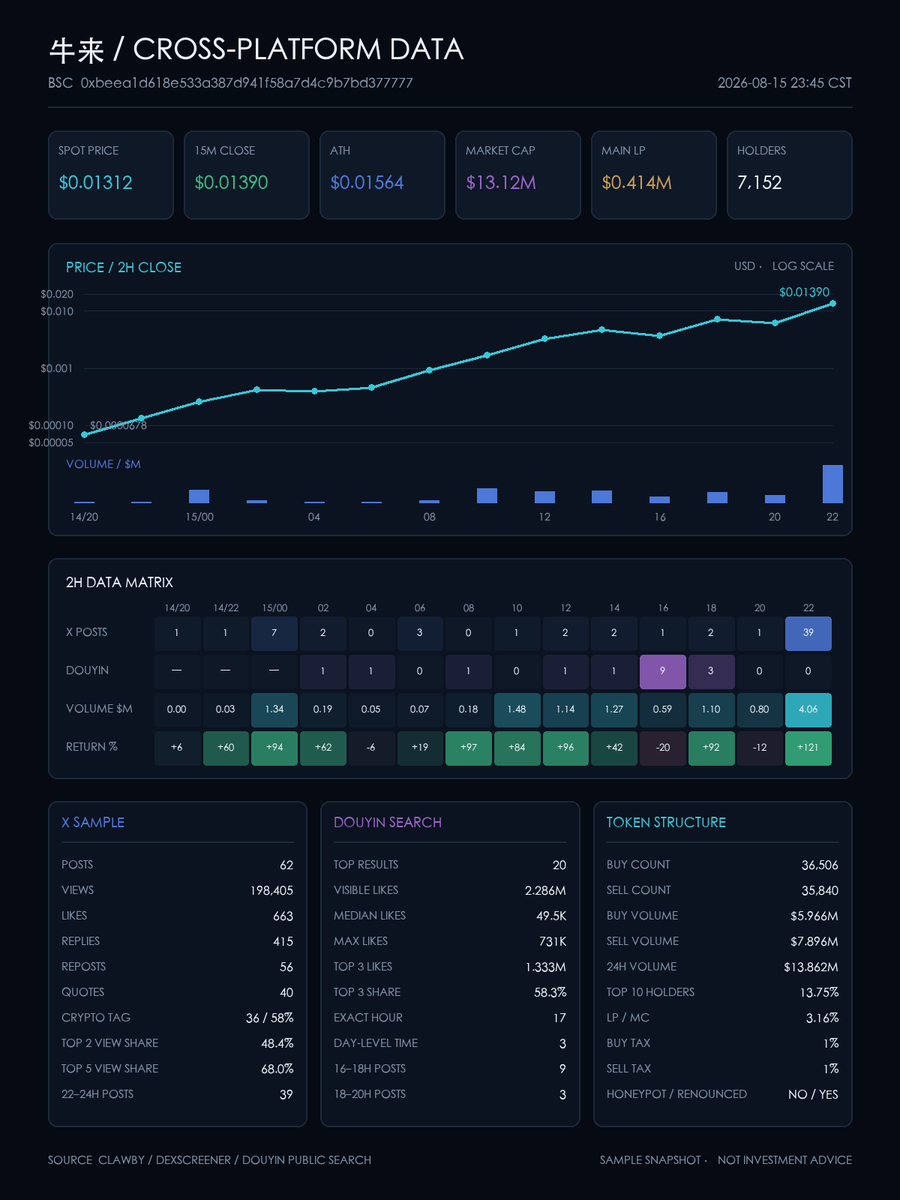900x1200 pixels.
Task: Select the X POSTS cell showing 7
Action: click(x=274, y=633)
